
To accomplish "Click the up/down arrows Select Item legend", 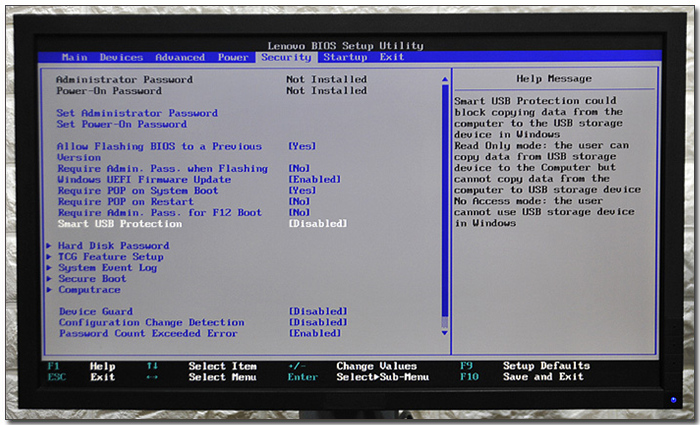I will 201,366.
